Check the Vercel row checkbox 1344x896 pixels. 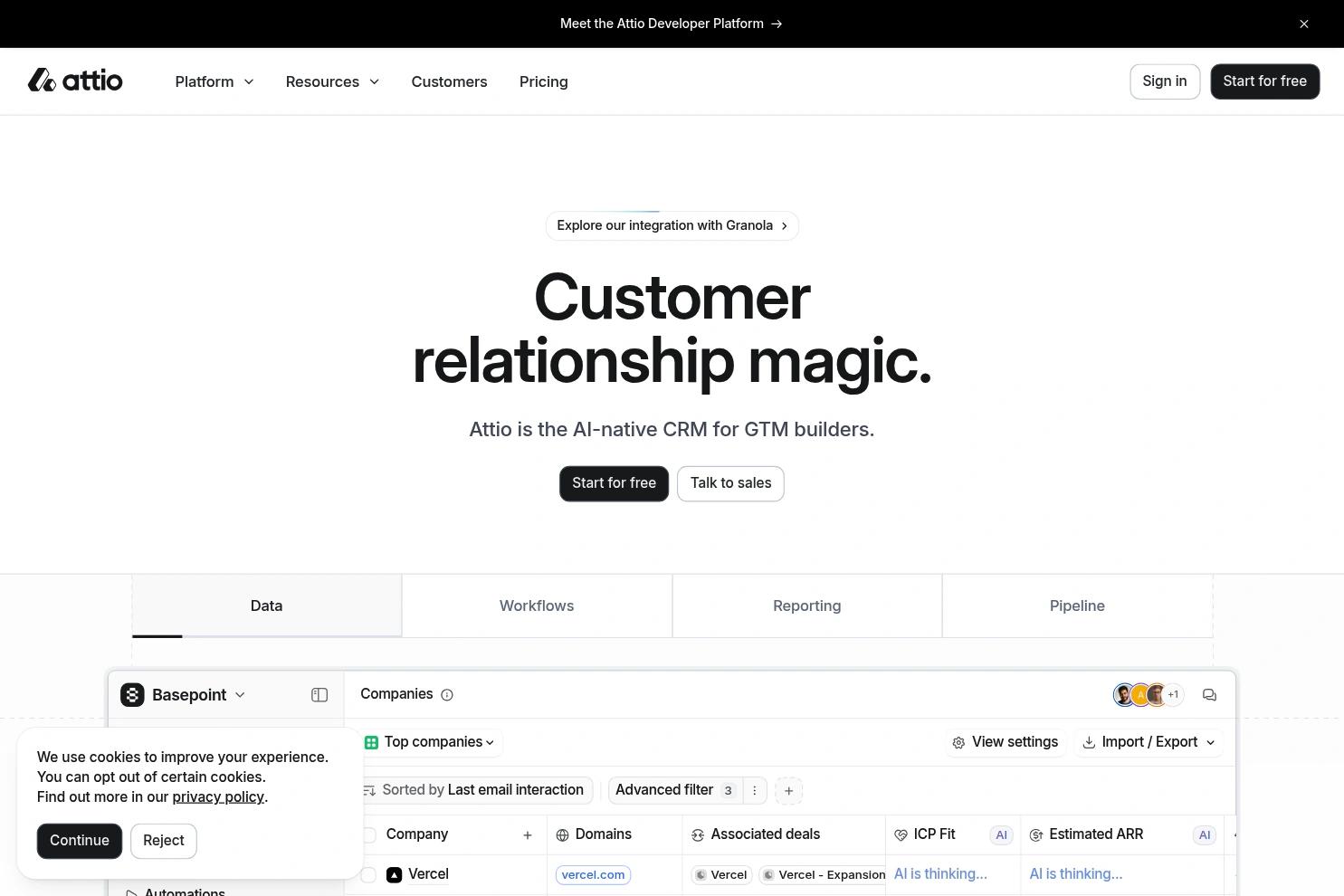[368, 875]
